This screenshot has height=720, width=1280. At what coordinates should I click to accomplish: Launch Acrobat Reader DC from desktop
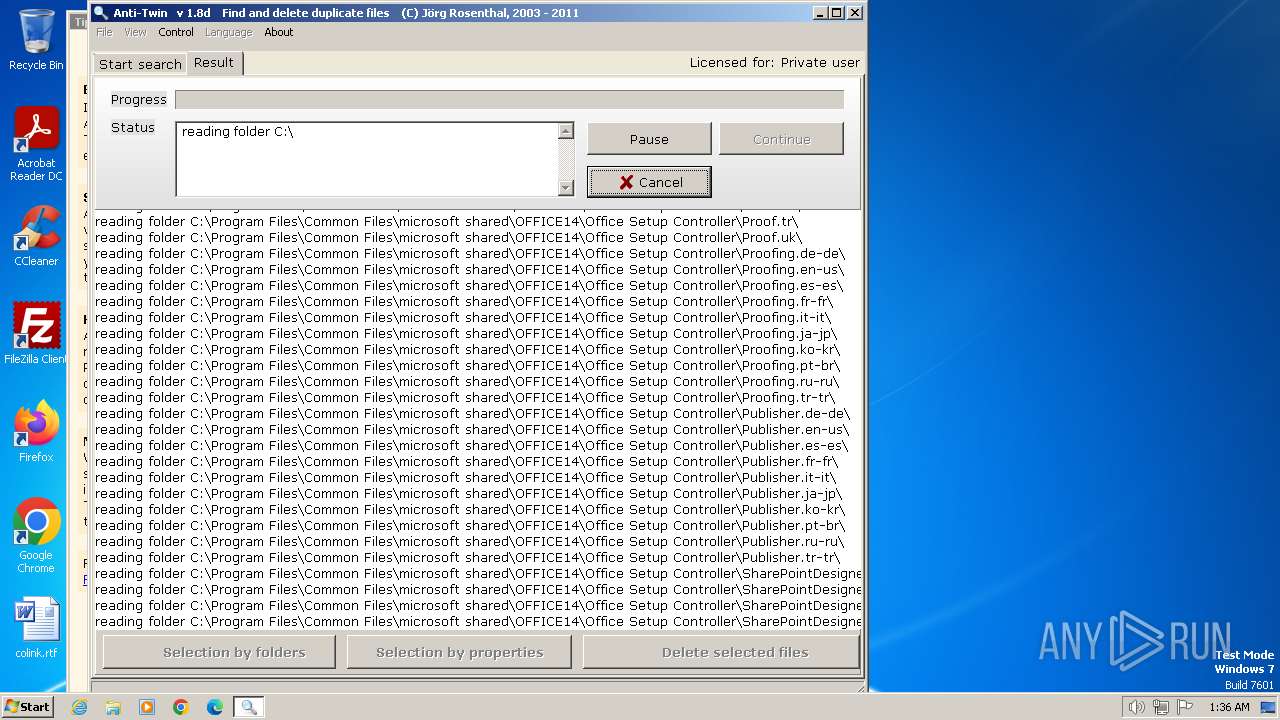pyautogui.click(x=36, y=144)
